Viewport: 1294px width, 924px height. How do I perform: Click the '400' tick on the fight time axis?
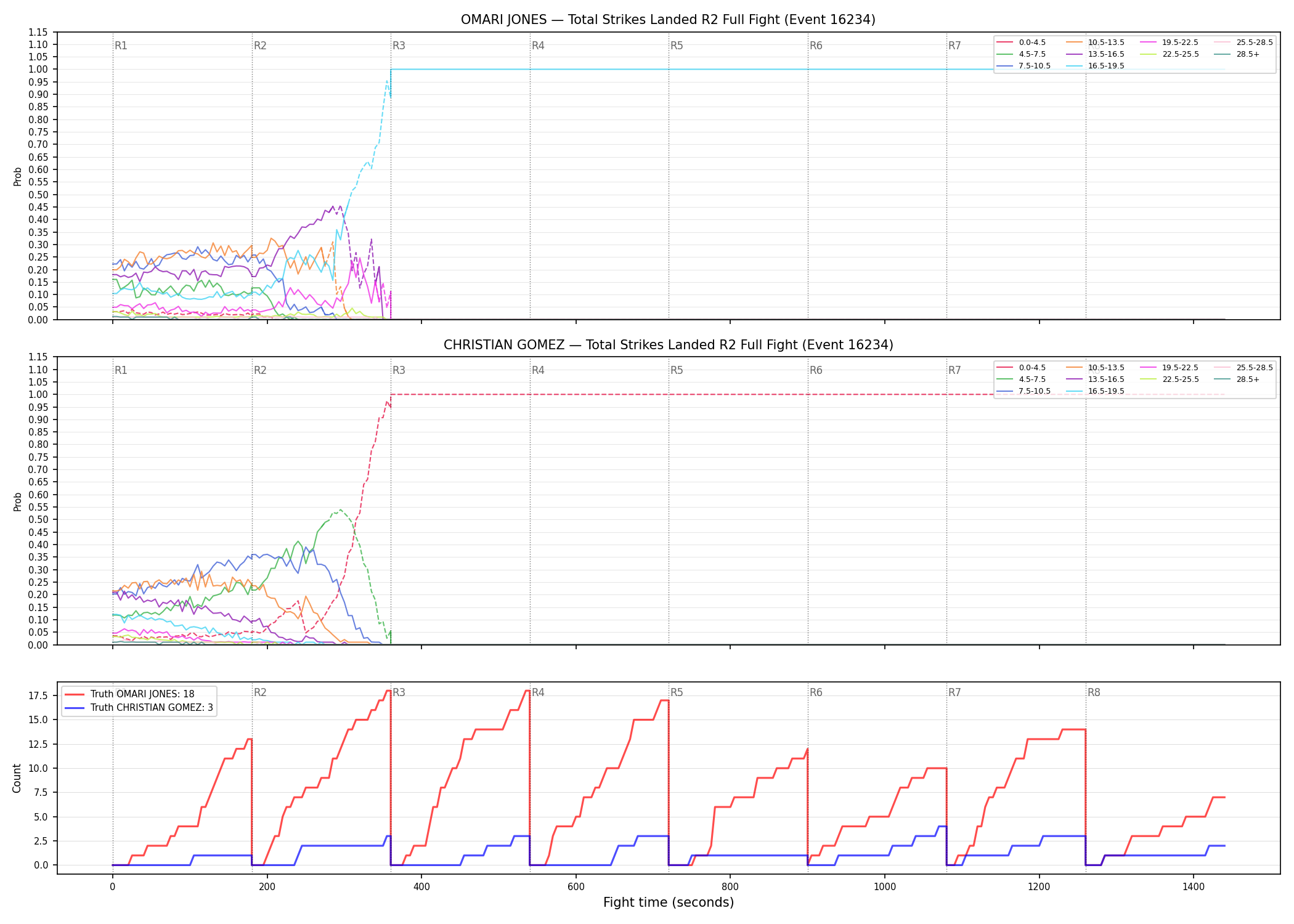click(x=421, y=887)
